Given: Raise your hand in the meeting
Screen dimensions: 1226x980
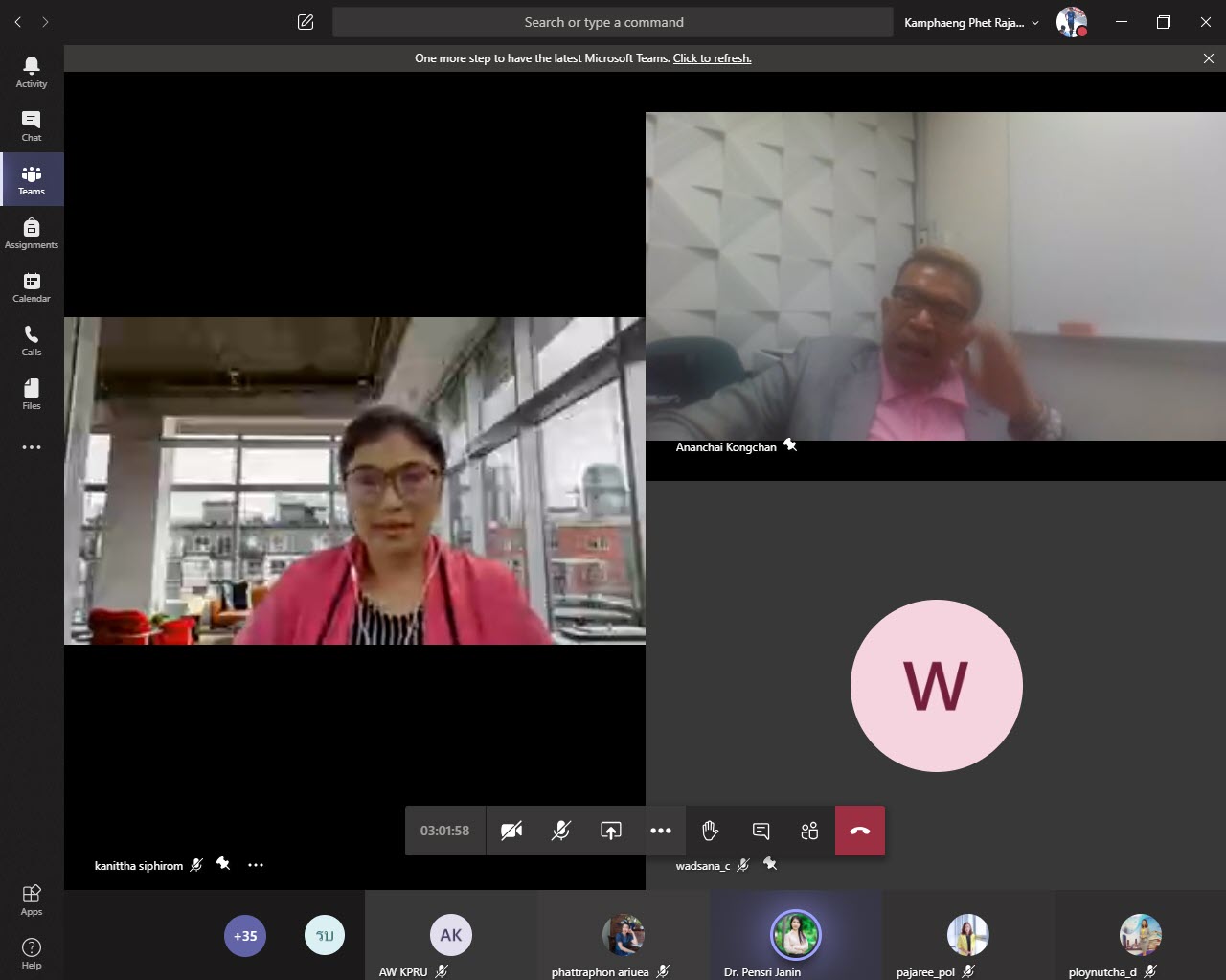Looking at the screenshot, I should click(x=710, y=831).
